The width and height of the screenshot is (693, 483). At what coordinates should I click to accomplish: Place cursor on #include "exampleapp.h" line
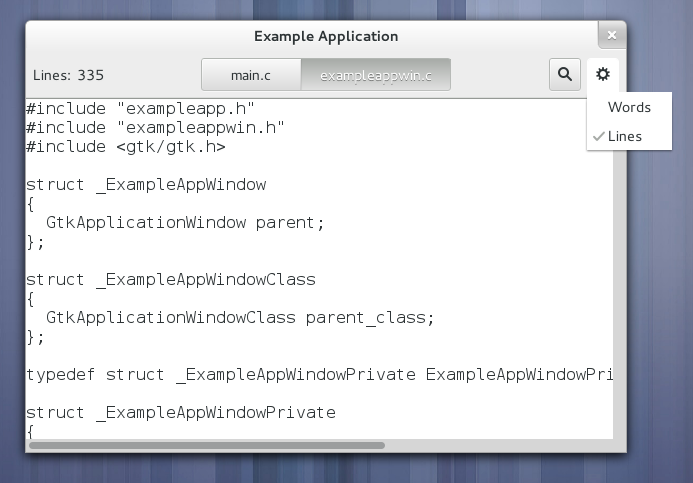140,108
